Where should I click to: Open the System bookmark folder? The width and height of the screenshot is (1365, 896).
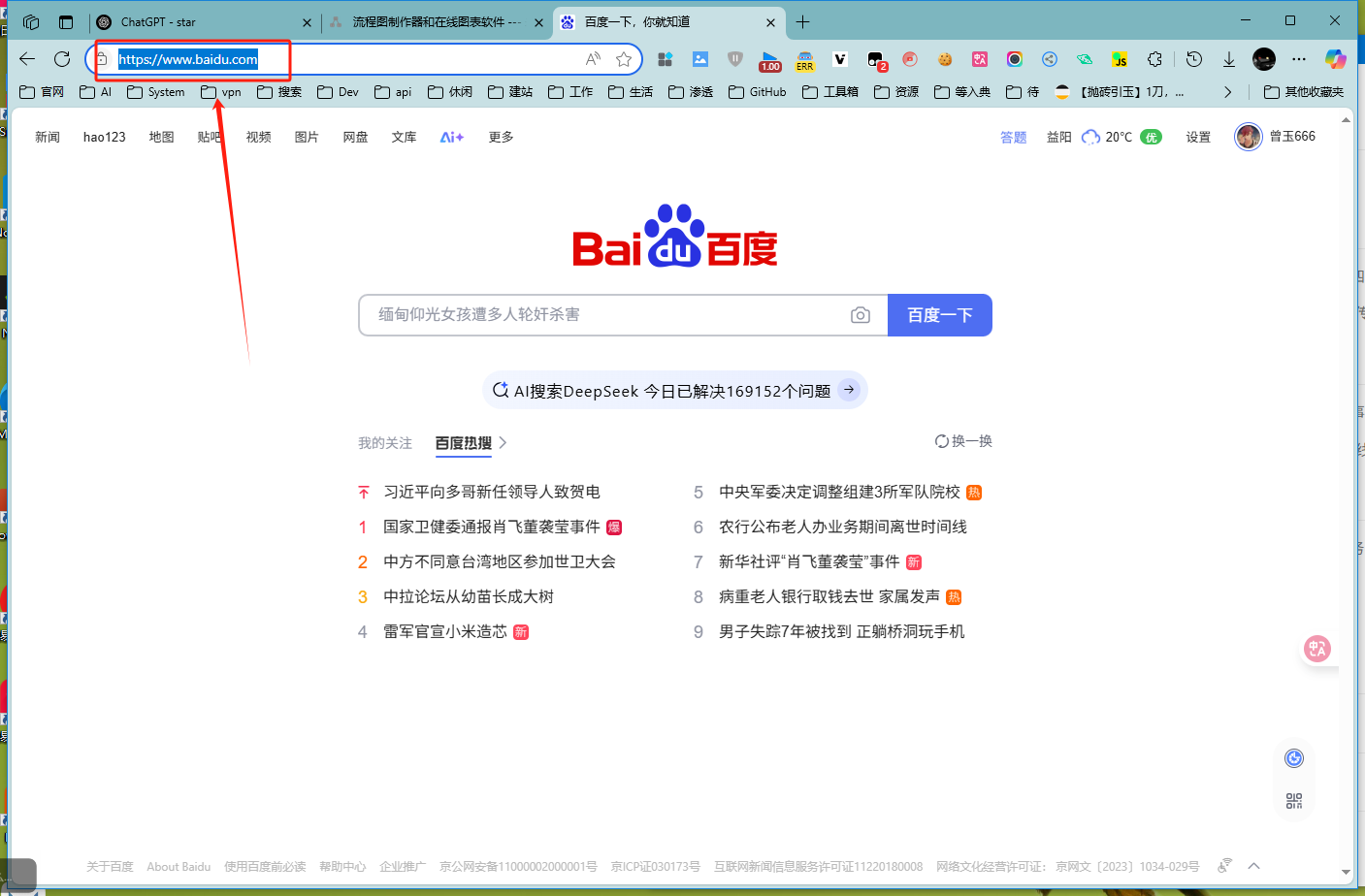click(x=156, y=92)
